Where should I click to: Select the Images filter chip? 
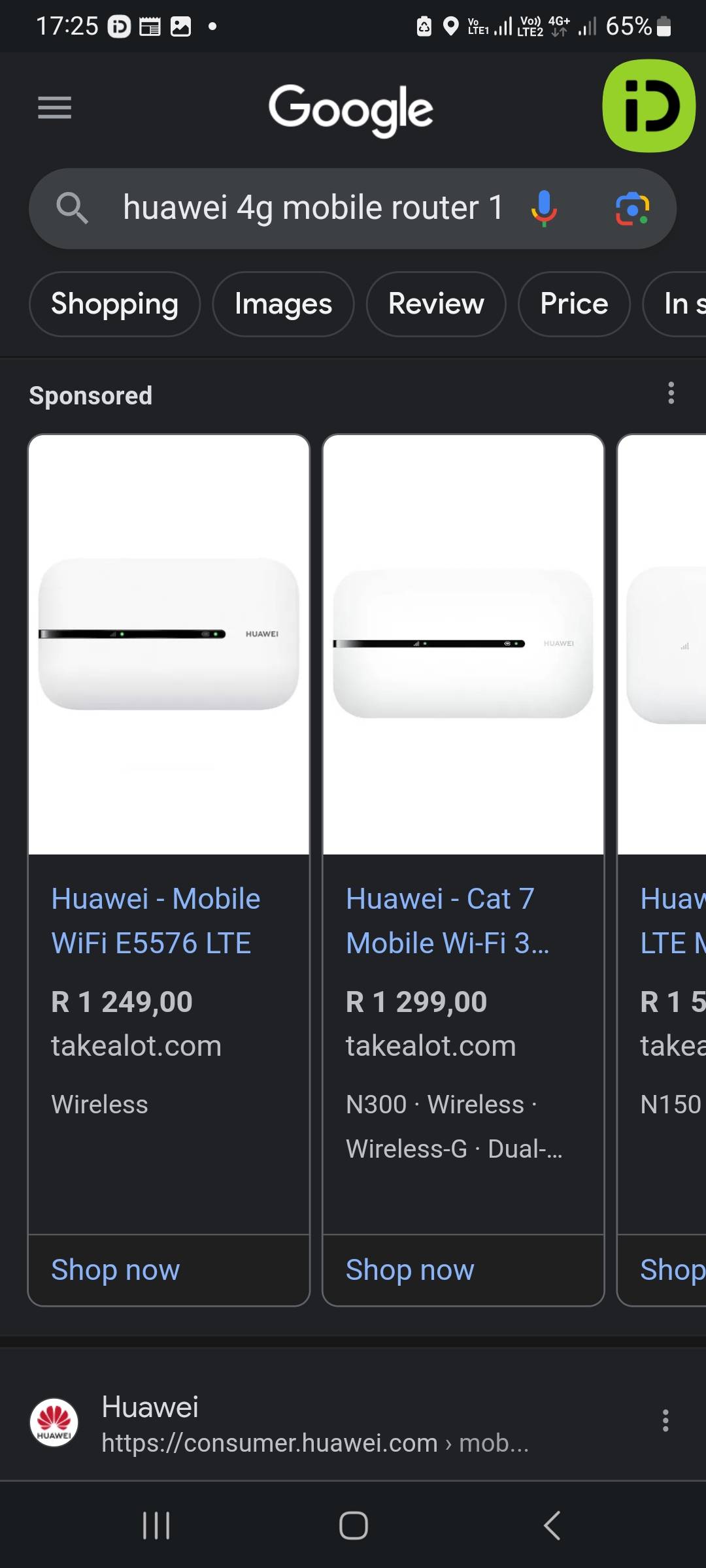coord(283,304)
